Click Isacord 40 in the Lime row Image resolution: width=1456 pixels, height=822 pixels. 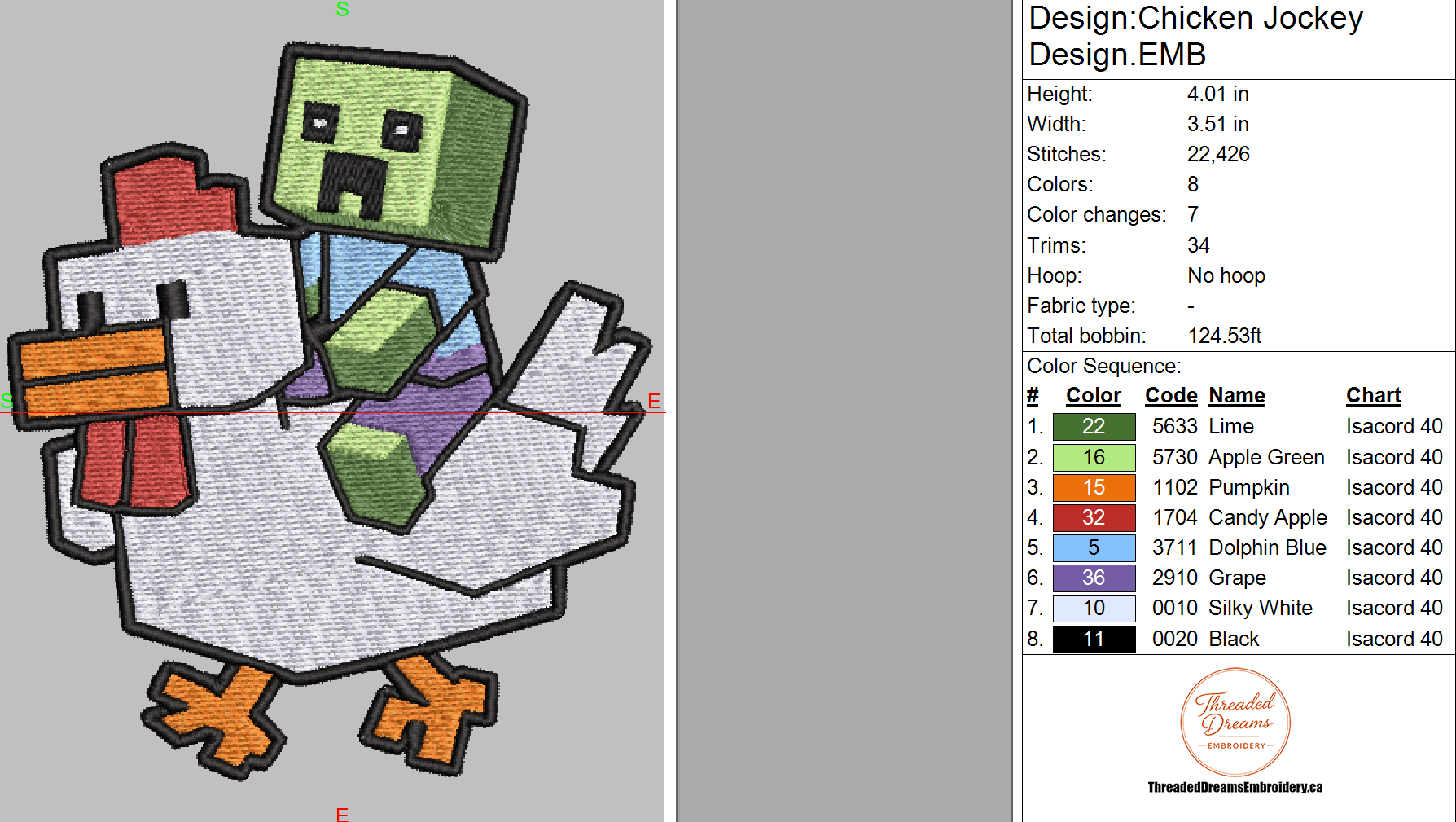1394,426
